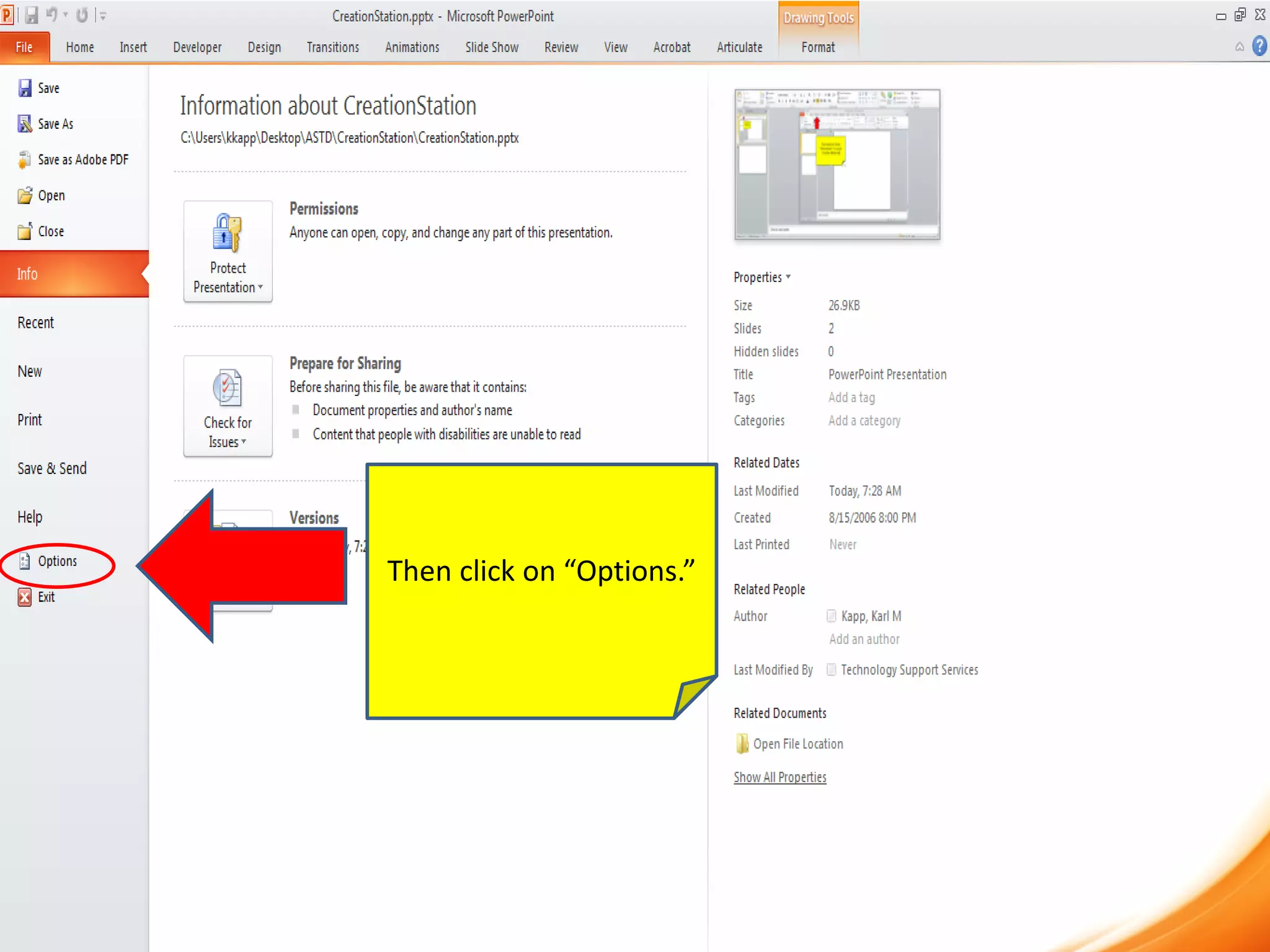Click the Size value 26.9KB
The height and width of the screenshot is (952, 1270).
point(844,306)
